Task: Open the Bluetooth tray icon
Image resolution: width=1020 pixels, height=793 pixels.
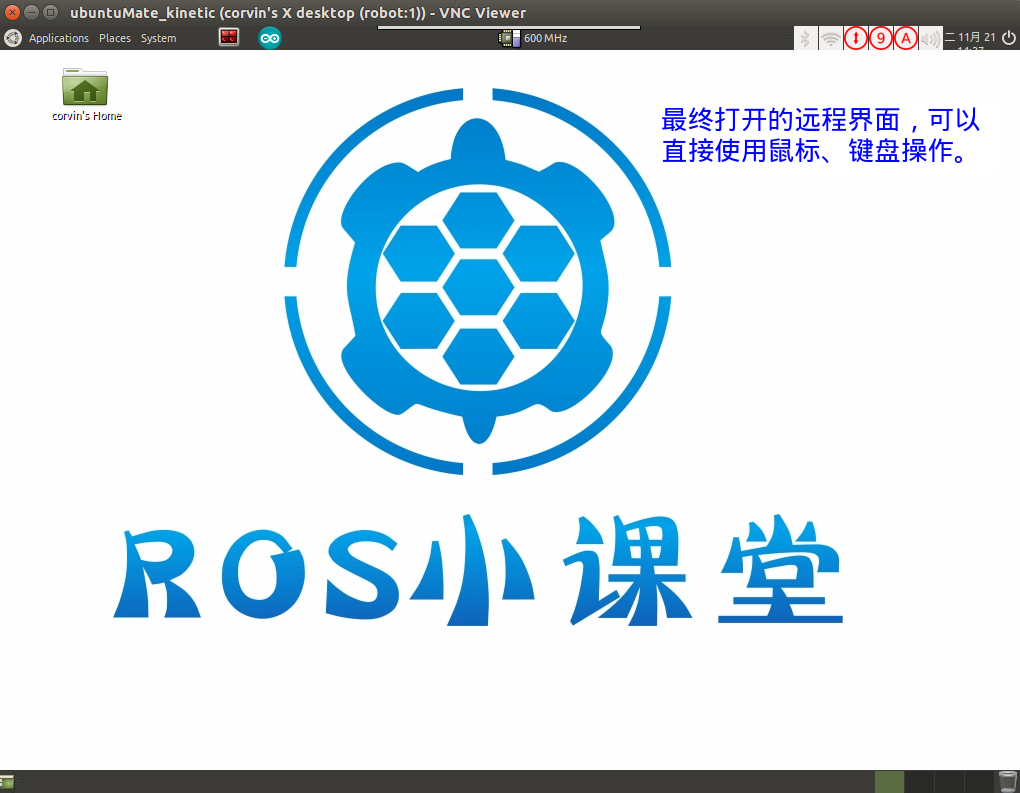Action: coord(805,38)
